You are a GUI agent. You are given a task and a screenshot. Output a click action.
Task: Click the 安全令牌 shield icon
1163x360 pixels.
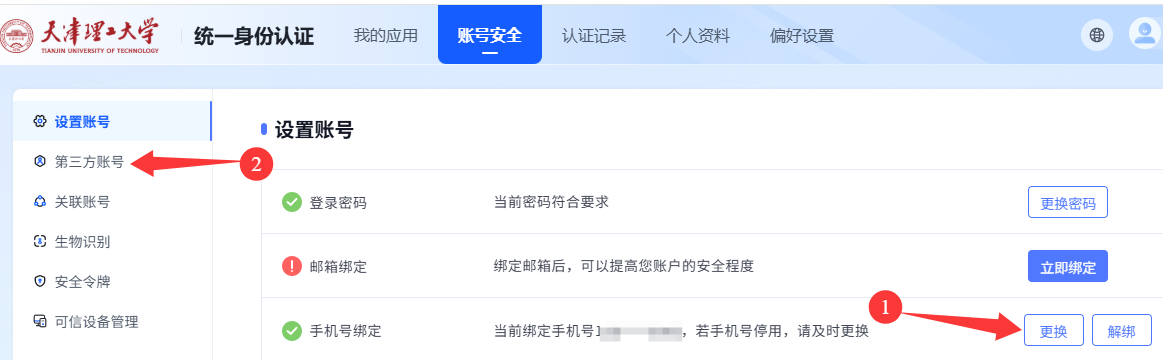tap(41, 282)
